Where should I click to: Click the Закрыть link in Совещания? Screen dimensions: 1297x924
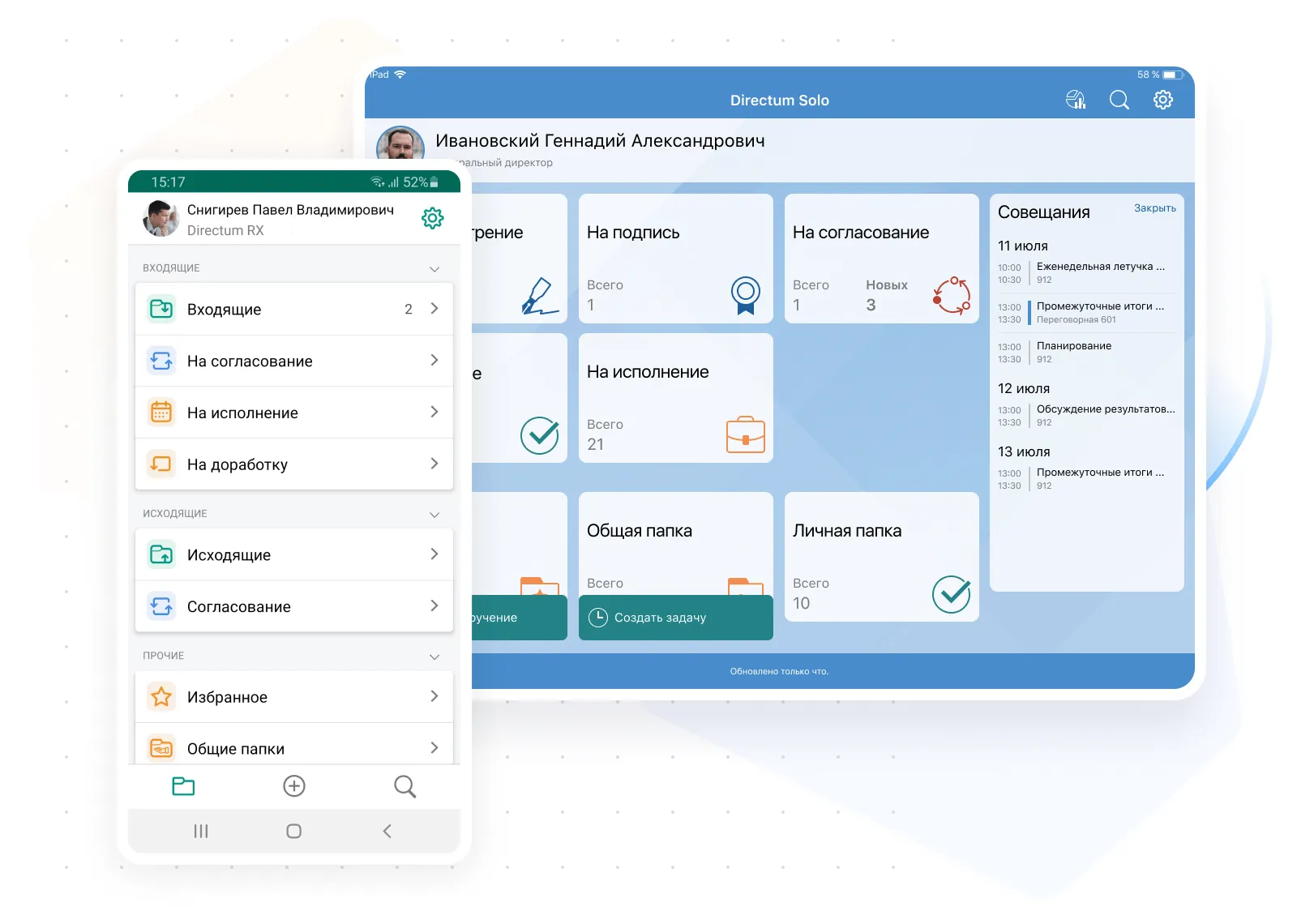click(x=1154, y=208)
